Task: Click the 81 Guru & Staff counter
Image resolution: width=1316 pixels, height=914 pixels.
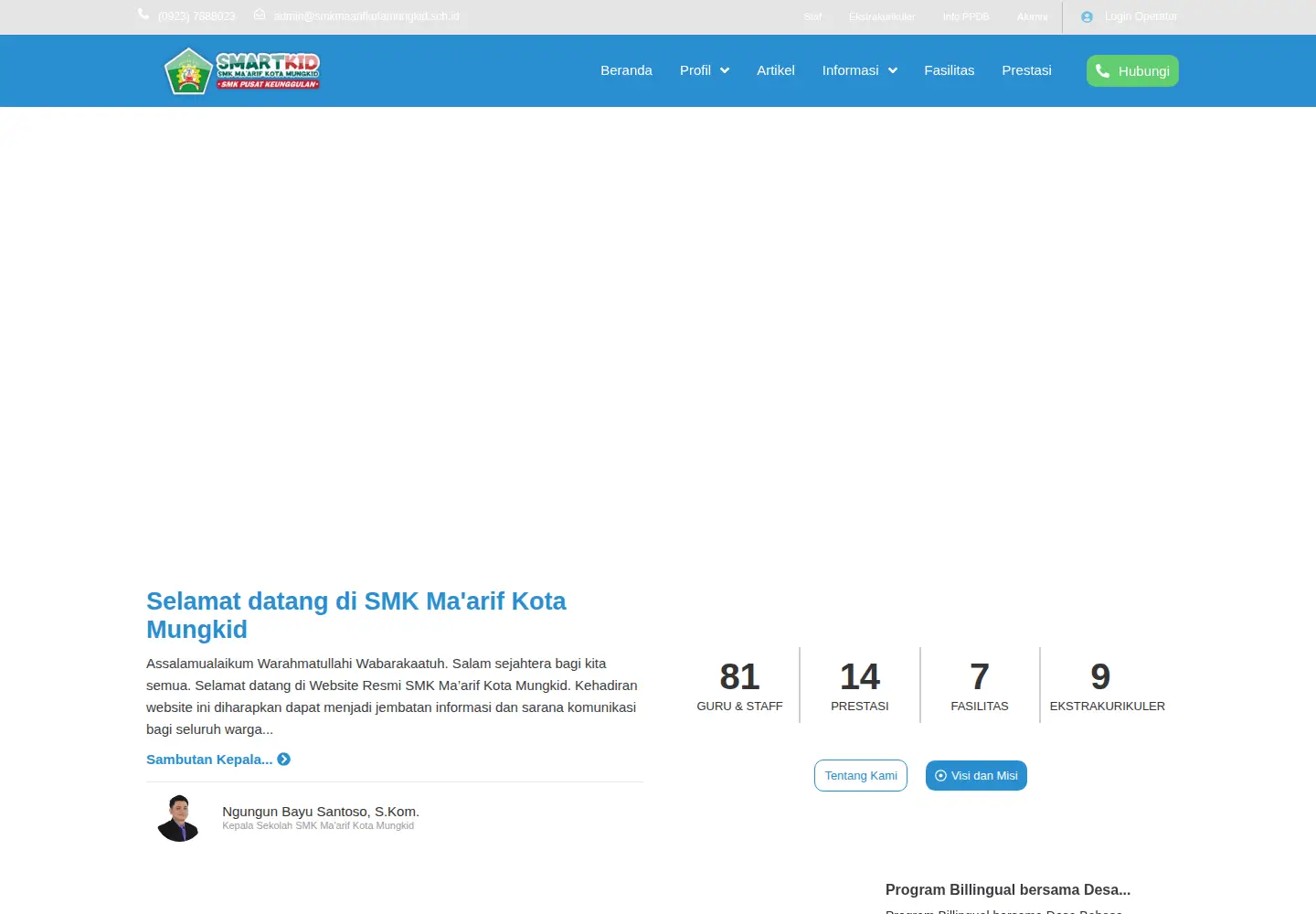Action: click(x=739, y=685)
